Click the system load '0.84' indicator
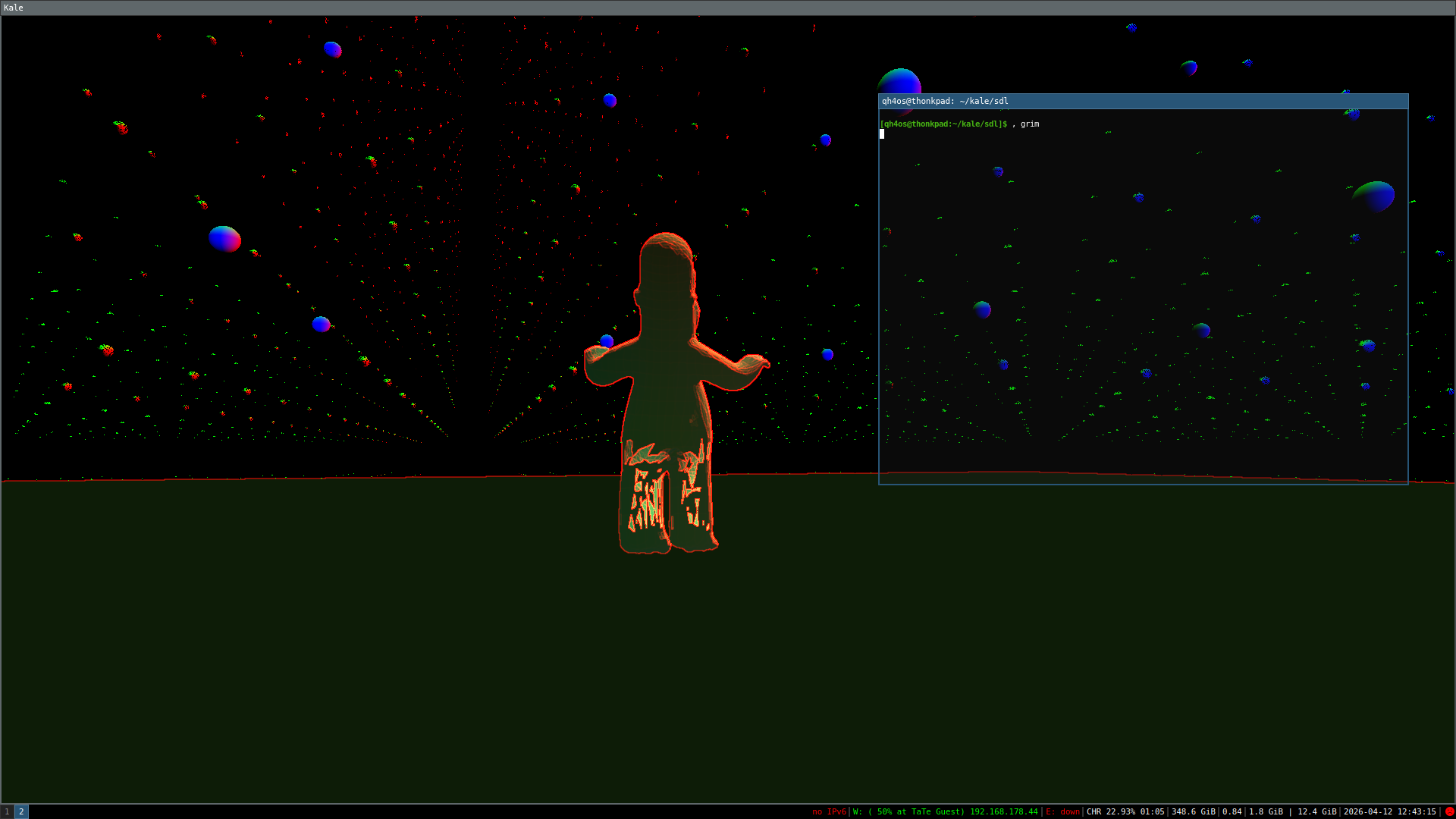1456x819 pixels. (1232, 811)
